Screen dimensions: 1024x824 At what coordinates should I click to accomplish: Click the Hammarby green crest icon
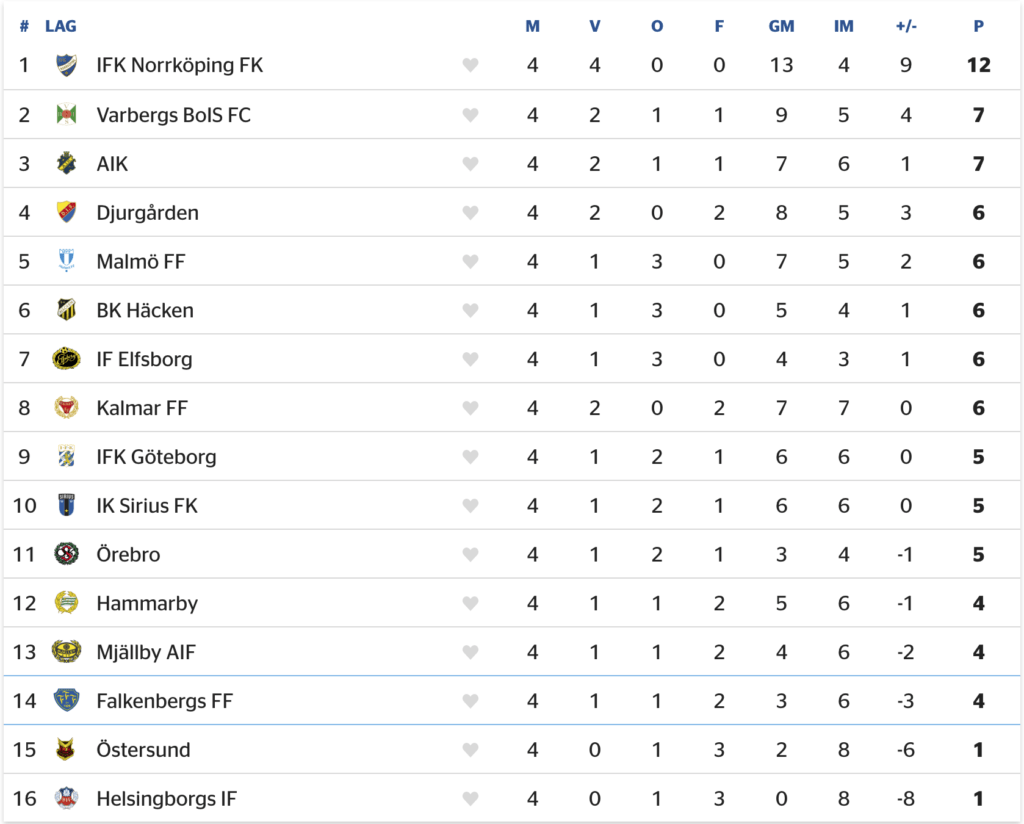[66, 603]
